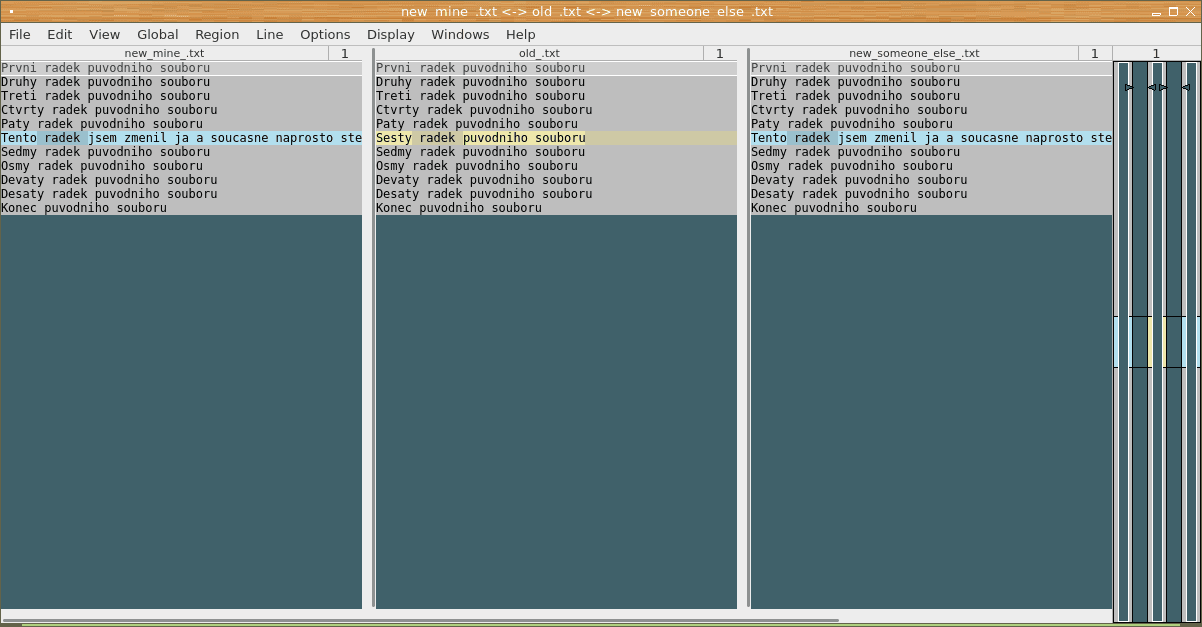Select changed 'Tento radek' line in new_mine_.txt pane

point(181,138)
